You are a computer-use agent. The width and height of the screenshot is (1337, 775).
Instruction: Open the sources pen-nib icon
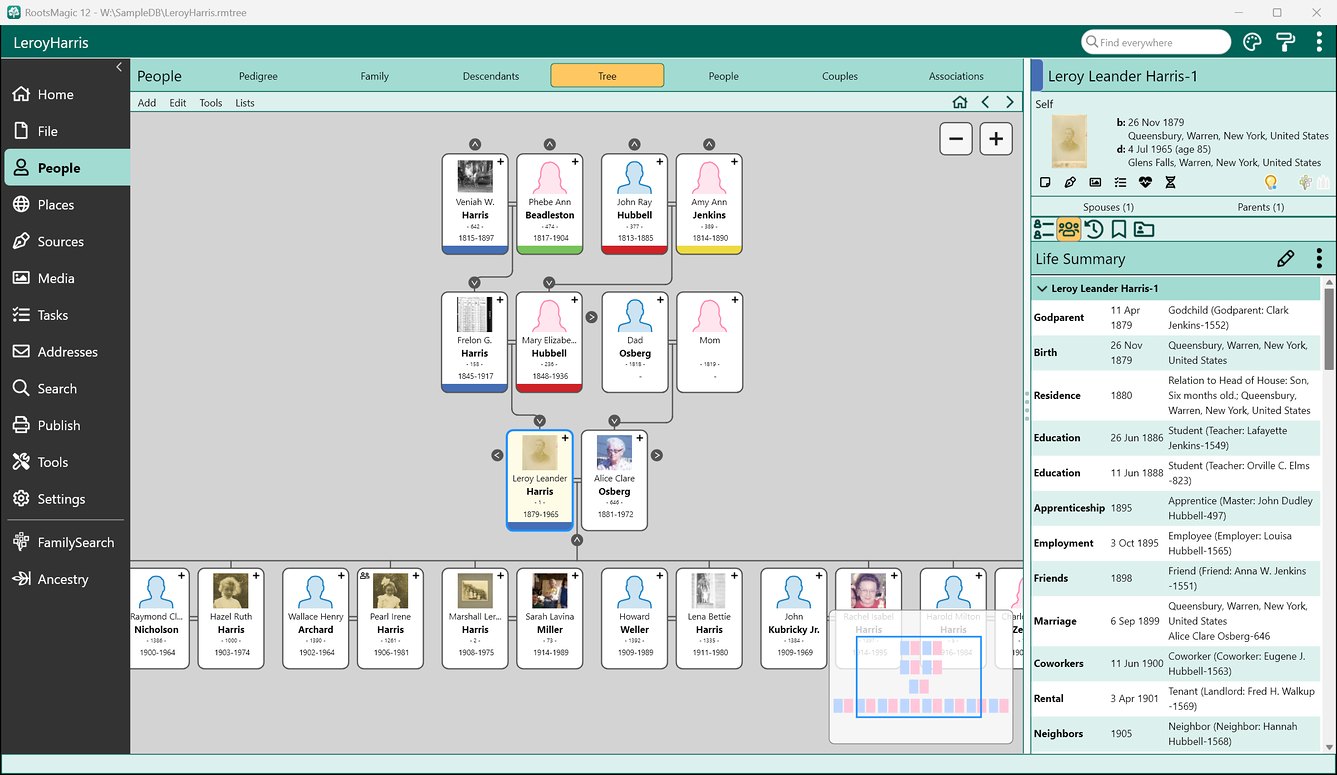(1070, 182)
